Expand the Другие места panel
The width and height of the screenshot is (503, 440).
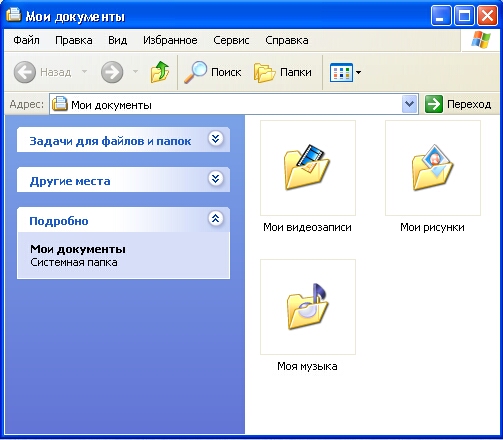216,178
